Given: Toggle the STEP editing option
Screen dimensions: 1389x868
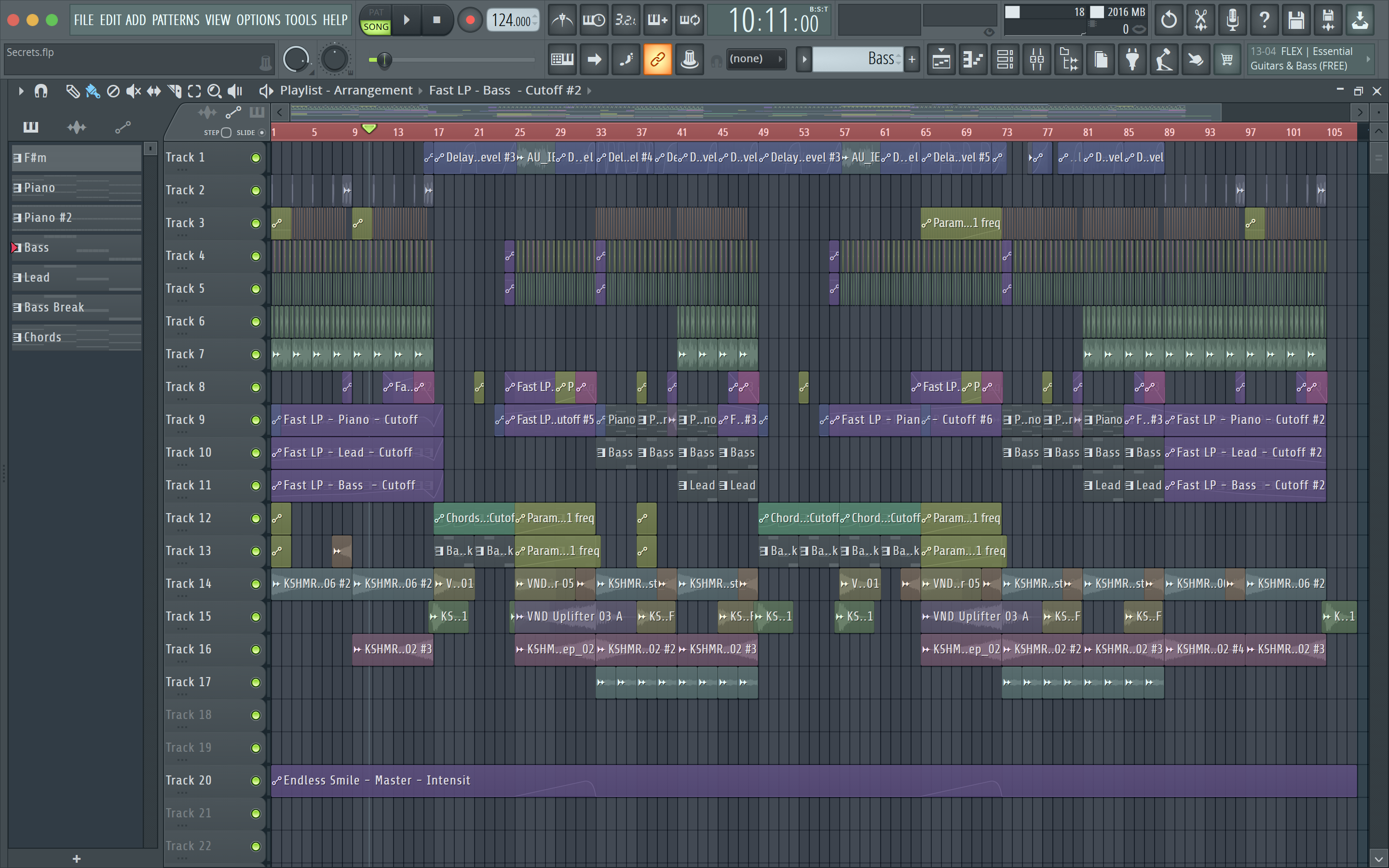Looking at the screenshot, I should [x=218, y=133].
